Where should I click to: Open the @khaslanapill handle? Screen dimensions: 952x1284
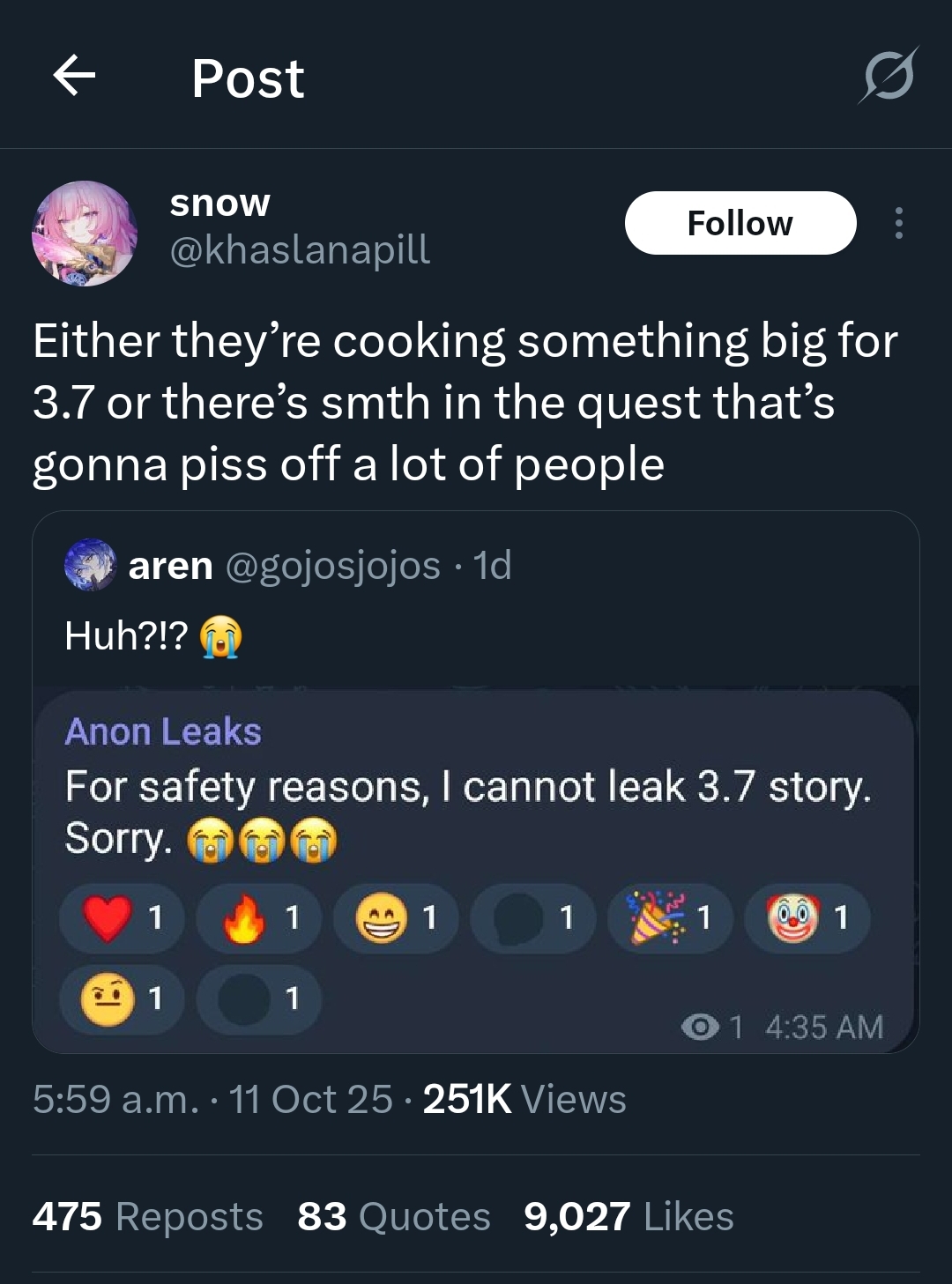pos(300,249)
